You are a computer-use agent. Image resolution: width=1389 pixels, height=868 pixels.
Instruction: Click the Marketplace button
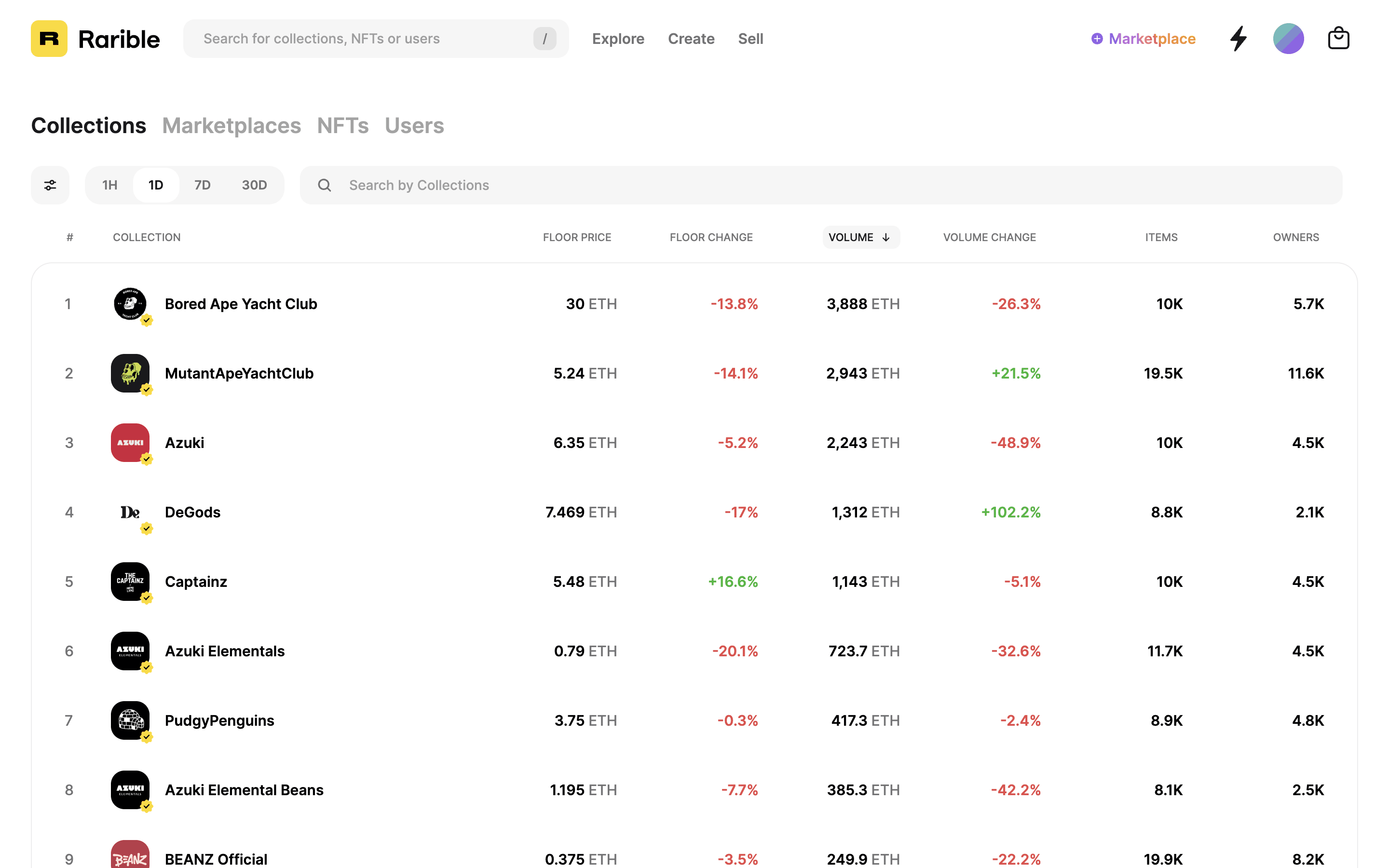point(1143,39)
